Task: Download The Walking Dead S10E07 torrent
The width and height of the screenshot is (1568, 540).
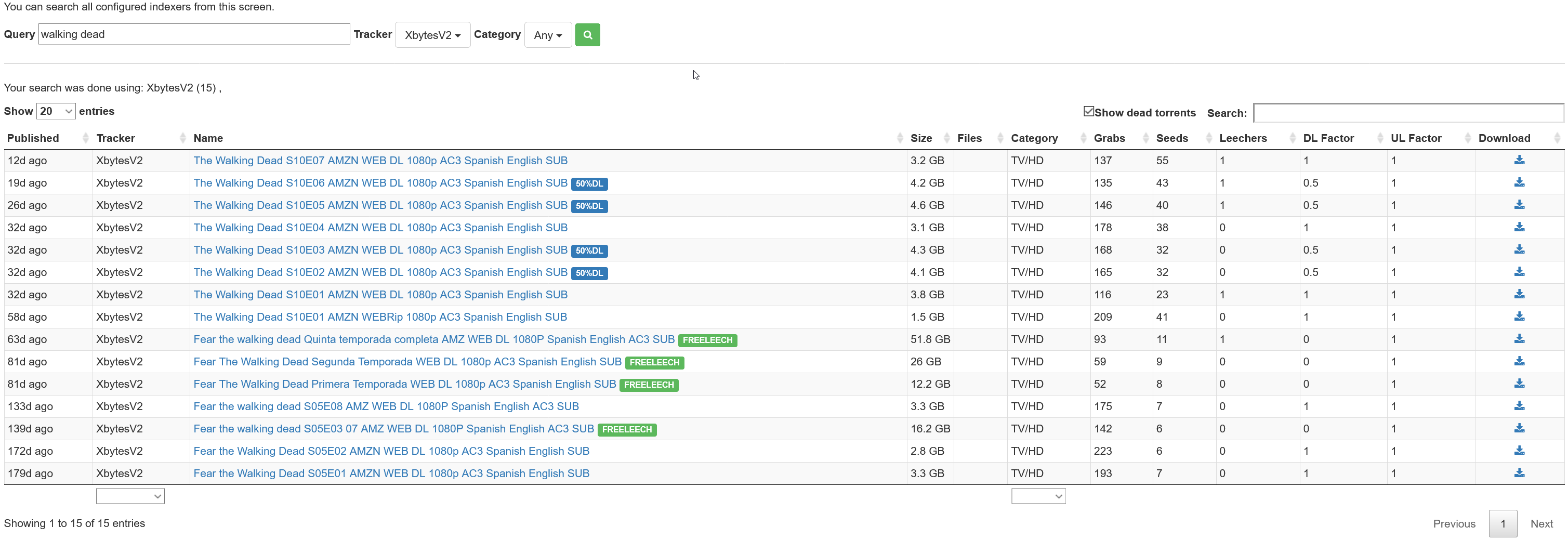Action: coord(1520,160)
